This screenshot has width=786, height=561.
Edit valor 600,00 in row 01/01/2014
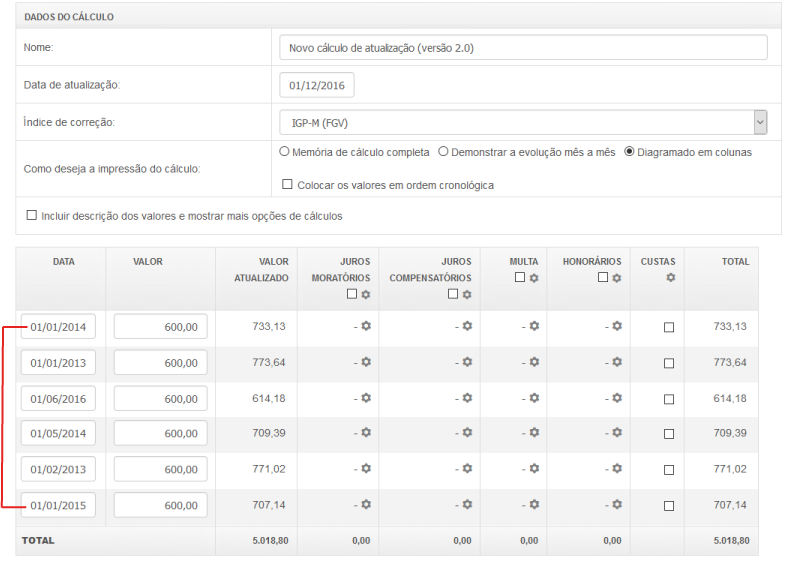coord(160,327)
